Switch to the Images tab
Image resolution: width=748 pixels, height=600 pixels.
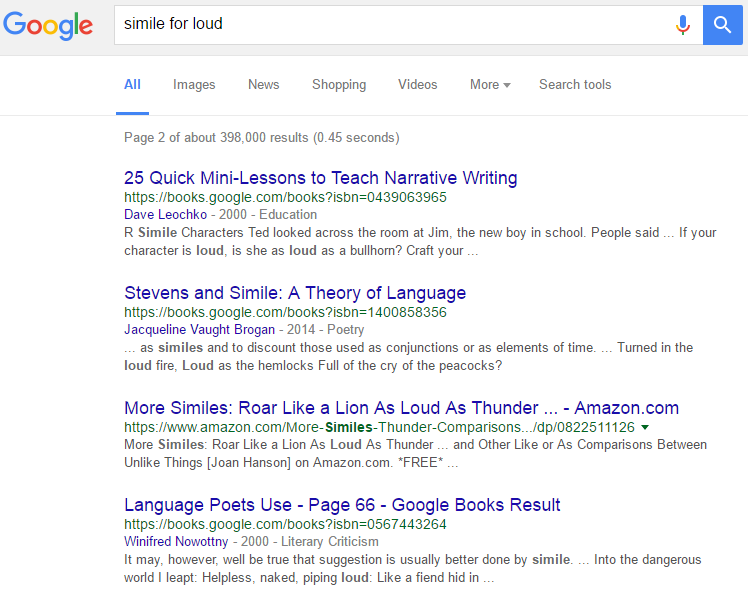point(194,85)
